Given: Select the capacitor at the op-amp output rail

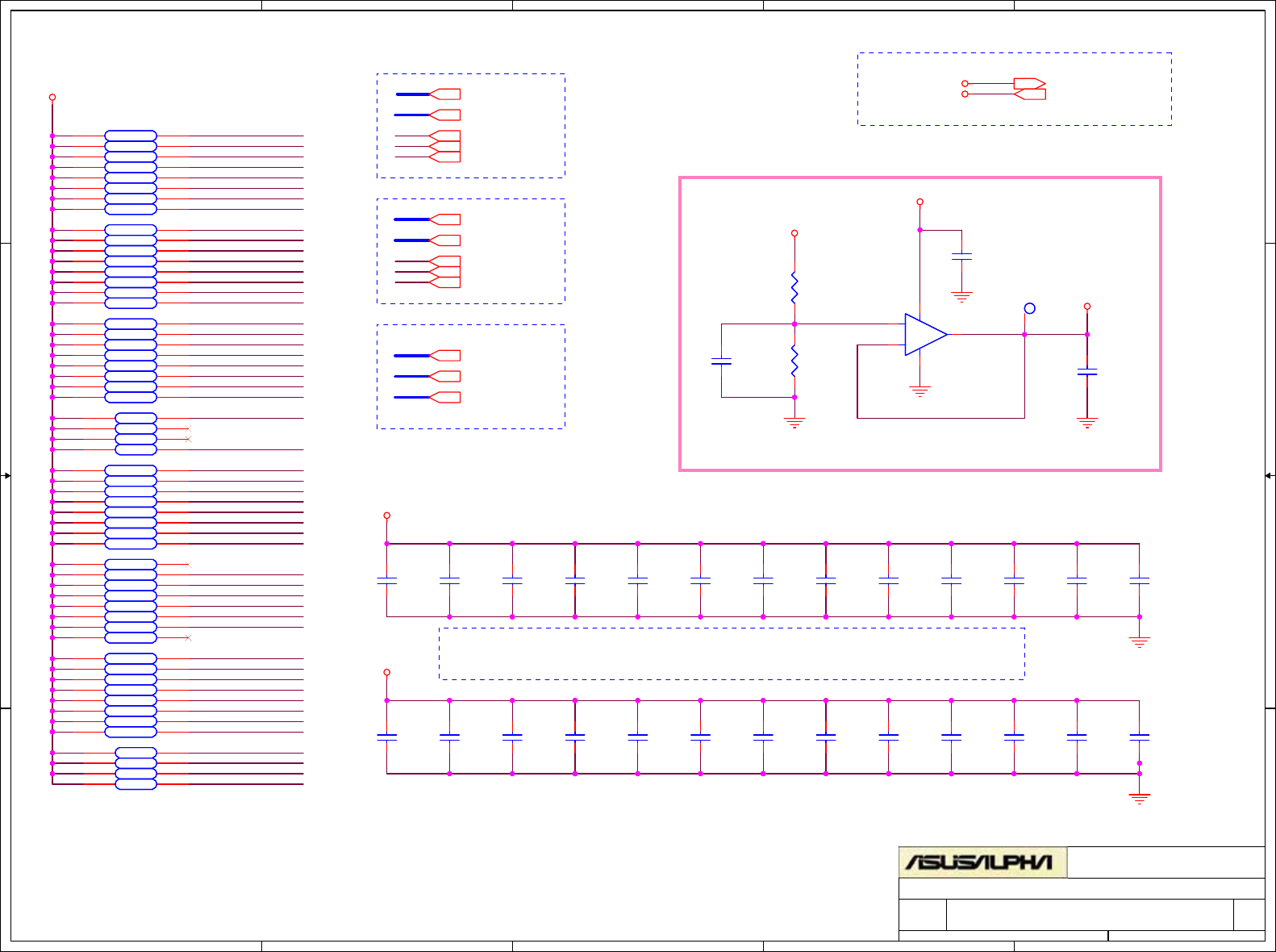Looking at the screenshot, I should tap(1087, 371).
